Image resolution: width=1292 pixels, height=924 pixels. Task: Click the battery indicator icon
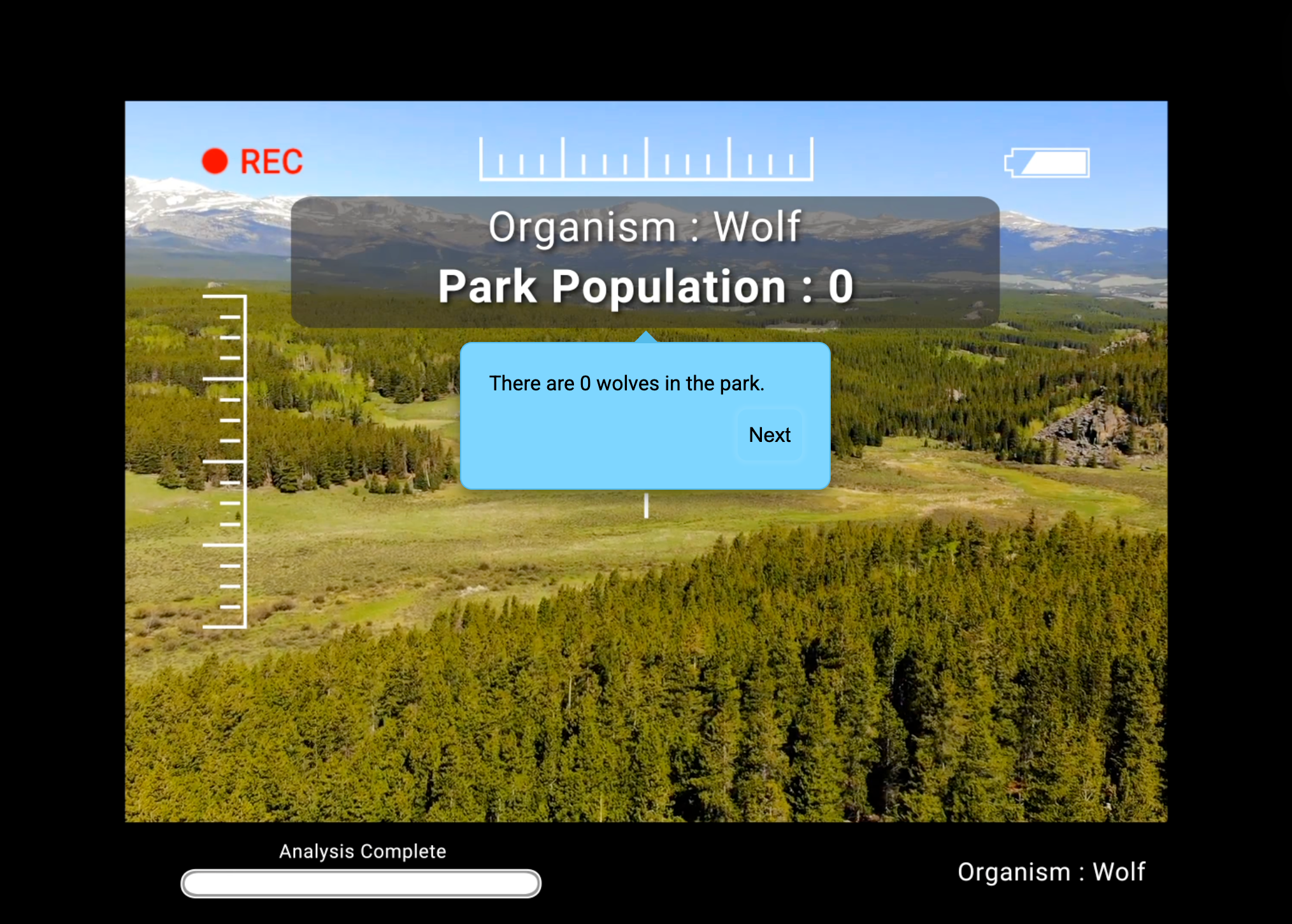coord(1048,163)
